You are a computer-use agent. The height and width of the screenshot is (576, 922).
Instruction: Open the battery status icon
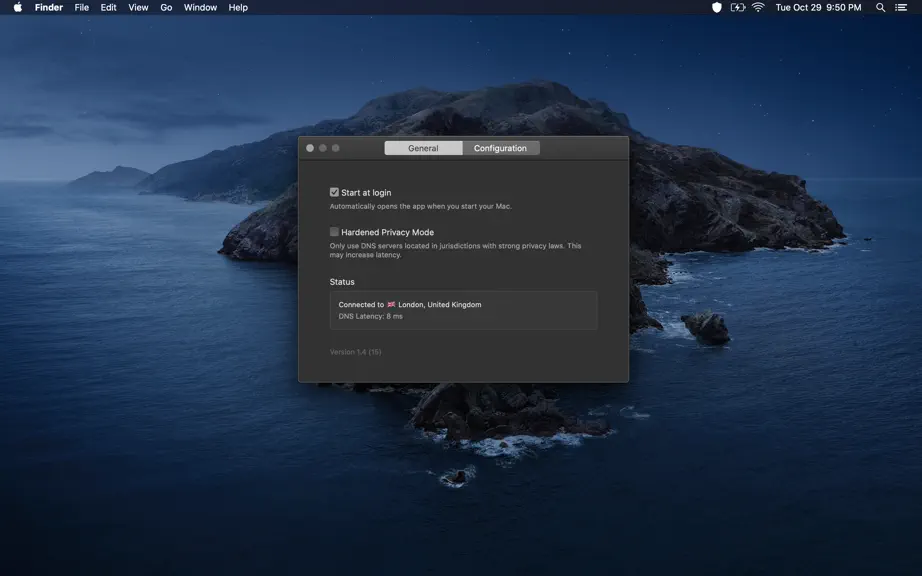tap(737, 8)
